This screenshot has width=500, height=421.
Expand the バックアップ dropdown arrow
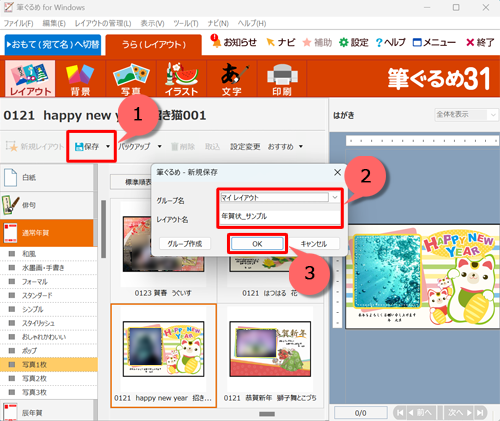click(160, 146)
